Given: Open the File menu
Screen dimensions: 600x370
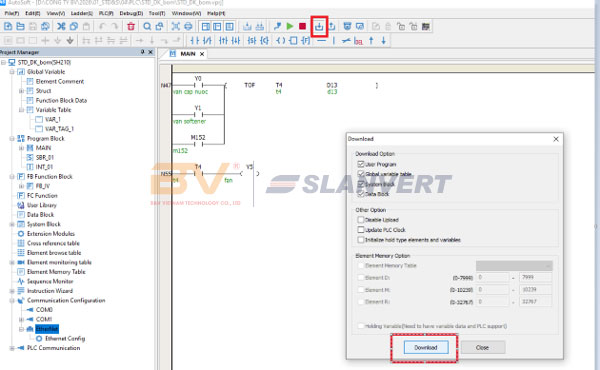Looking at the screenshot, I should coord(11,13).
